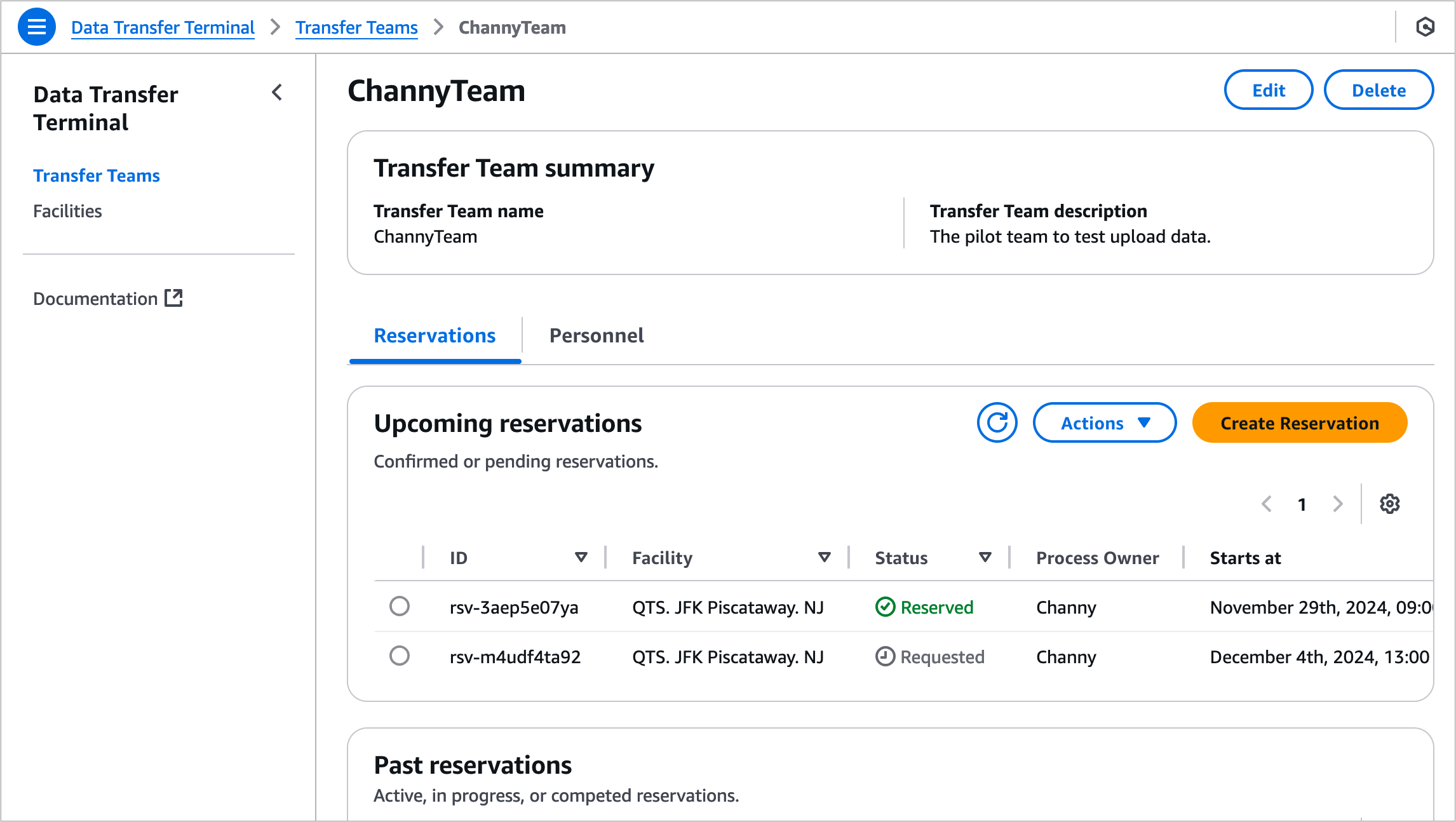This screenshot has height=822, width=1456.
Task: Open Facilities in the sidebar
Action: (x=67, y=211)
